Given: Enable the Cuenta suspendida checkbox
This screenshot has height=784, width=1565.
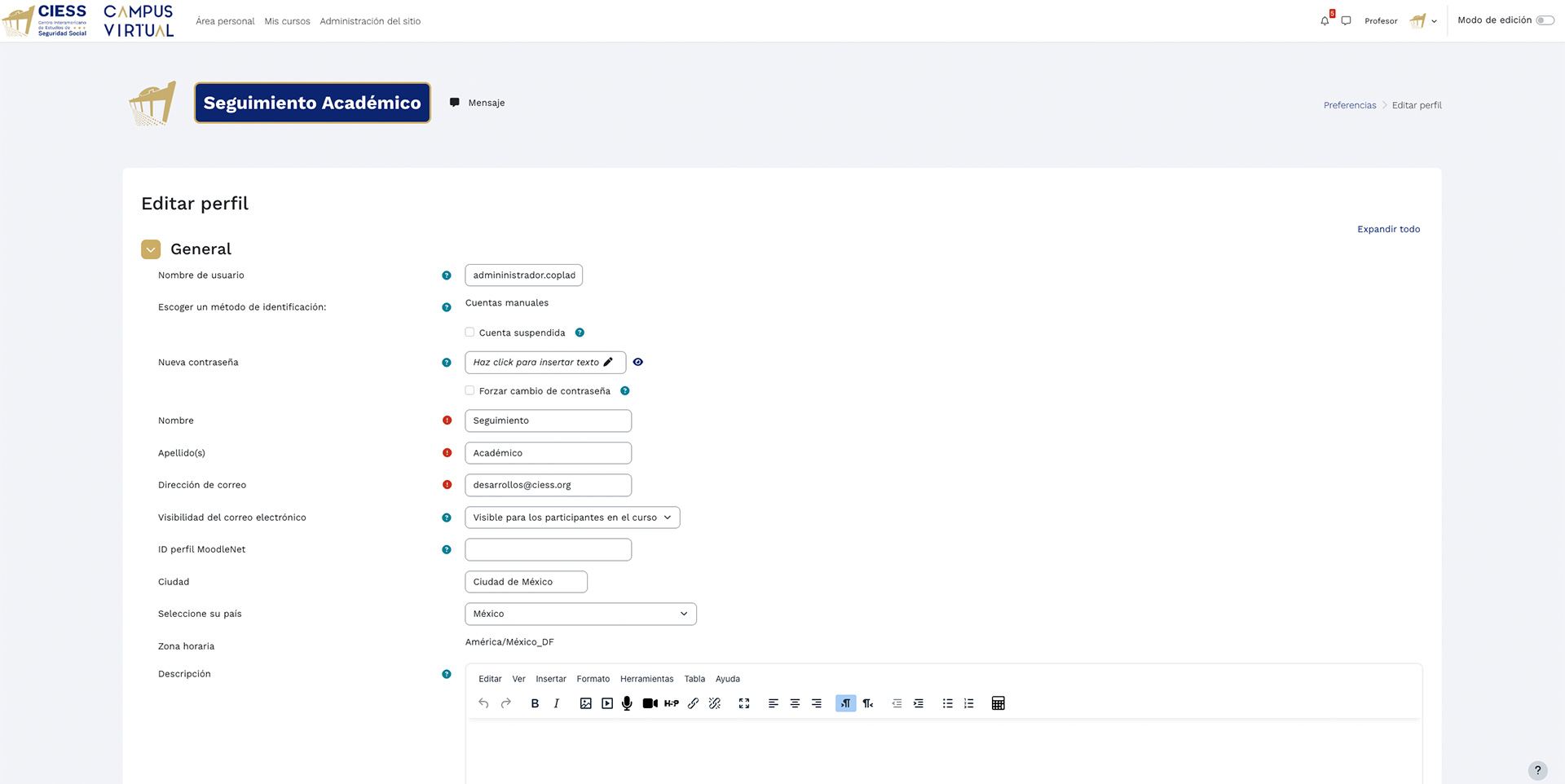Looking at the screenshot, I should (469, 332).
